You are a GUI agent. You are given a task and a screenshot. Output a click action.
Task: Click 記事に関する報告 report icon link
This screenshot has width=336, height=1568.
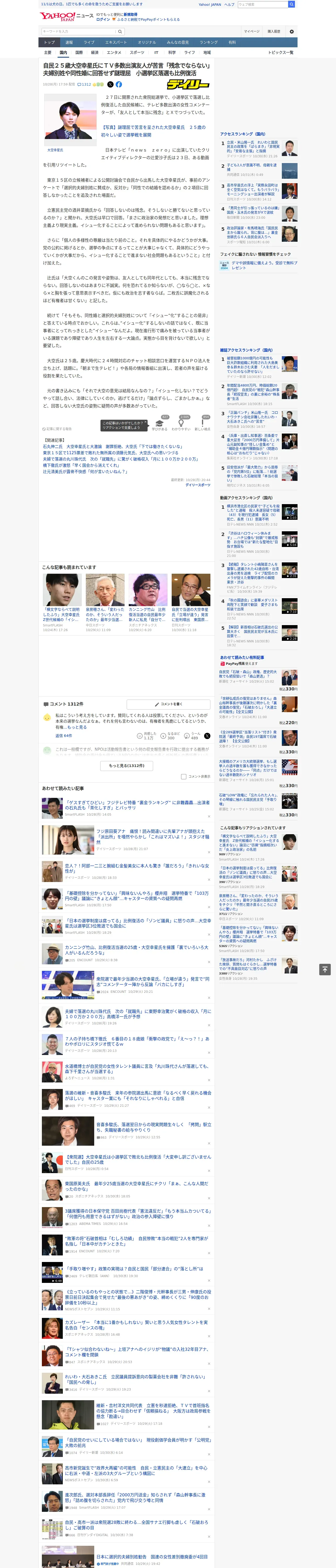tap(57, 429)
